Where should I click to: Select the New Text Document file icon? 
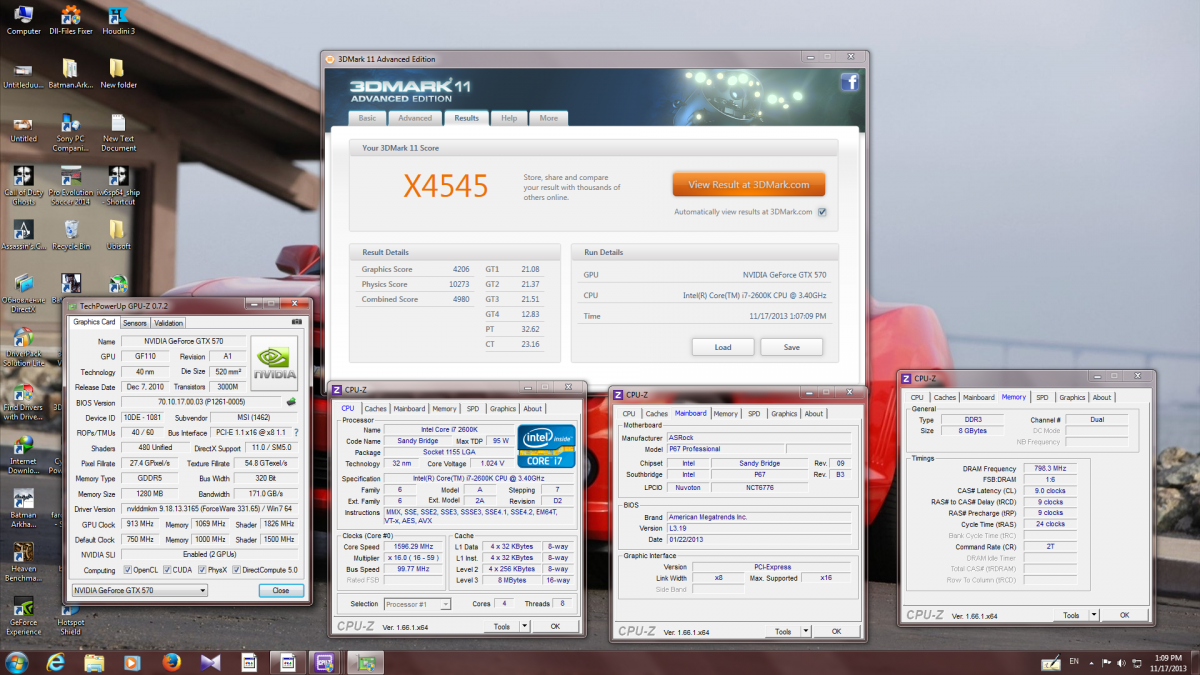coord(118,132)
